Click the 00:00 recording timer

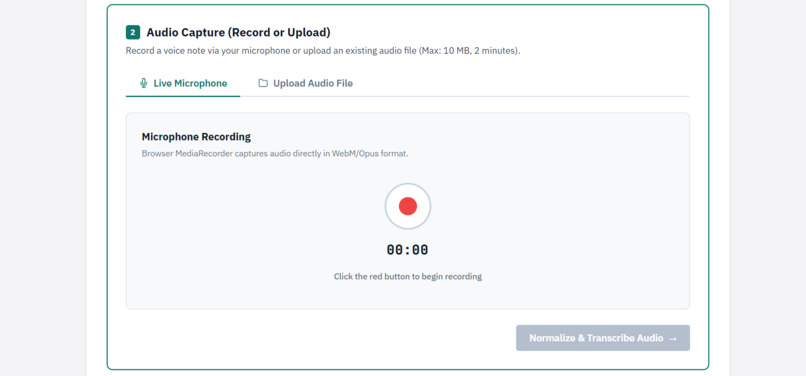point(408,250)
